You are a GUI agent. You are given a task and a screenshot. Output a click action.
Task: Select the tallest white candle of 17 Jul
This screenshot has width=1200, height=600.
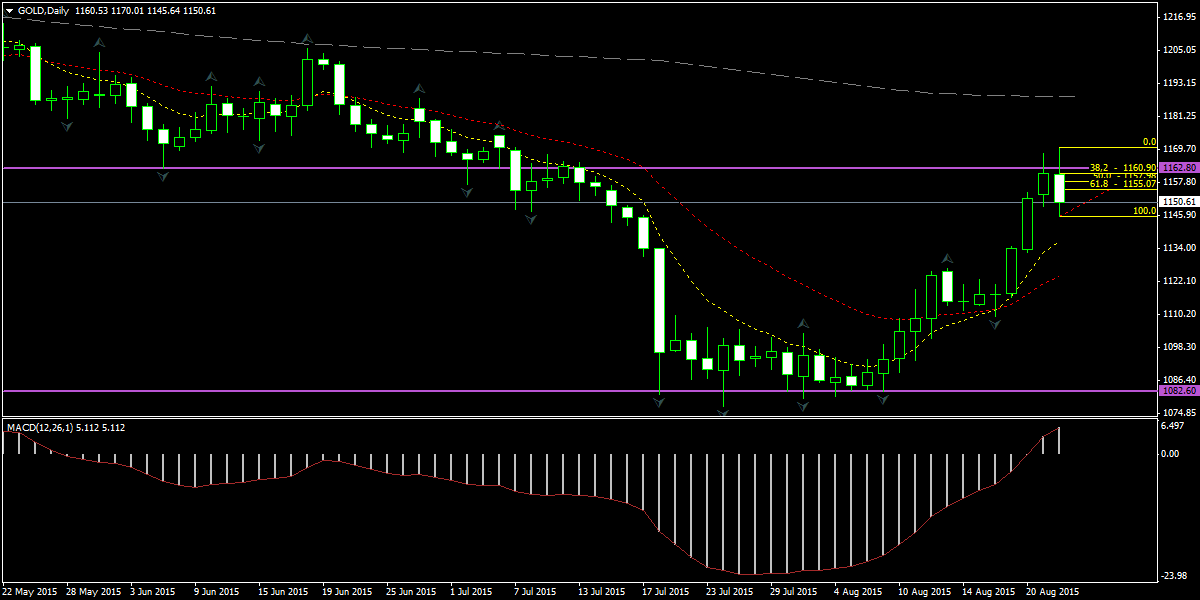659,300
